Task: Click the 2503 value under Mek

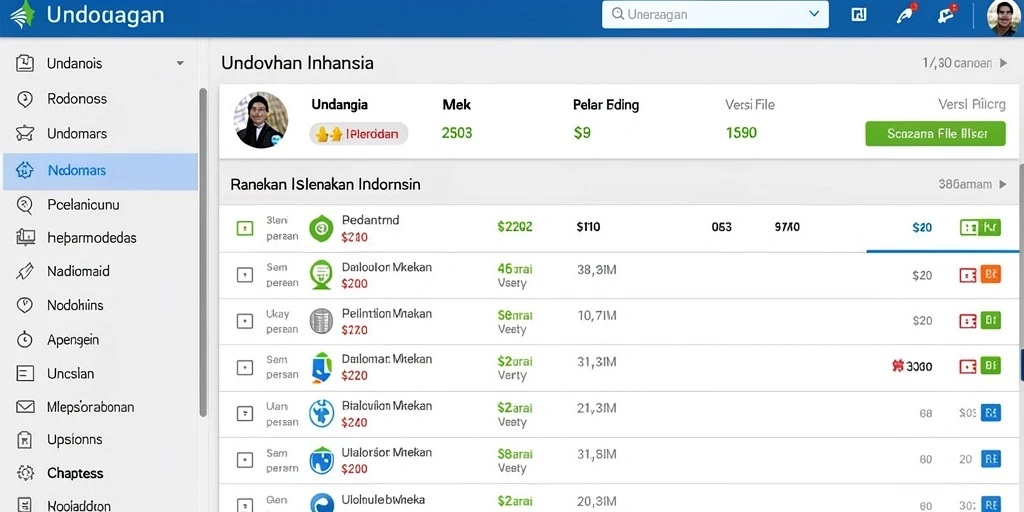Action: [x=456, y=133]
